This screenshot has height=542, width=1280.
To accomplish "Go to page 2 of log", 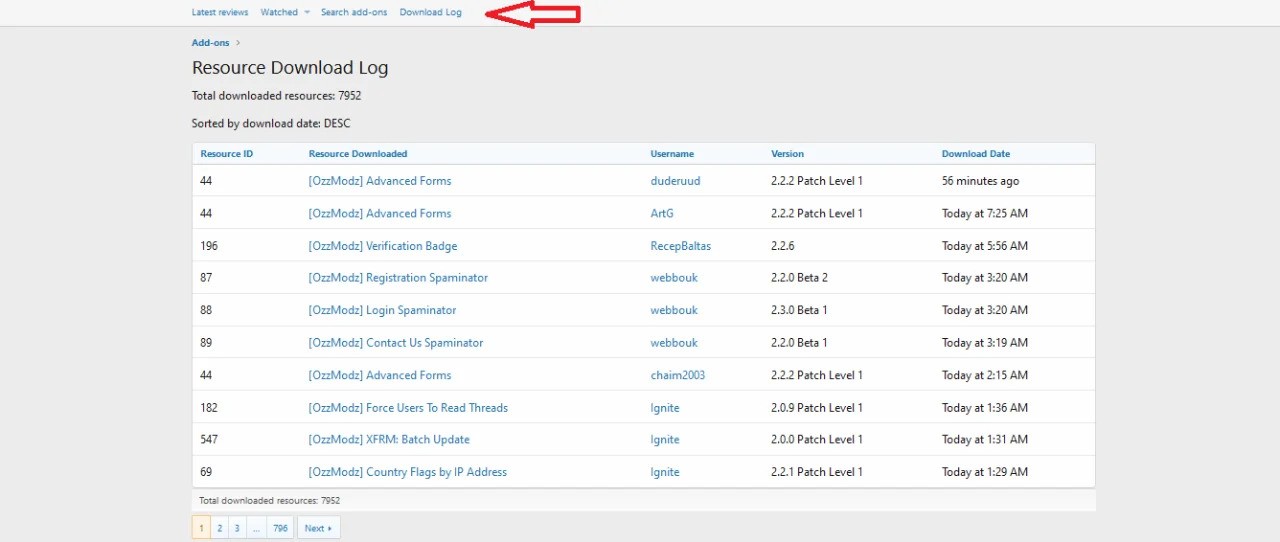I will tap(219, 528).
